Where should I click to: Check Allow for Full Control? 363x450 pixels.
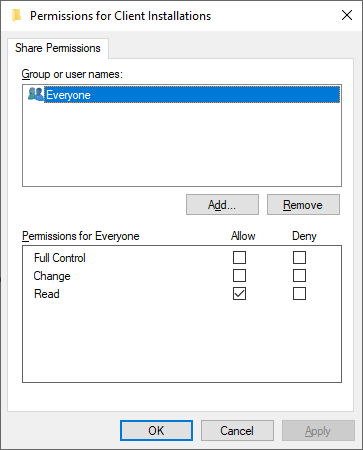click(x=239, y=258)
